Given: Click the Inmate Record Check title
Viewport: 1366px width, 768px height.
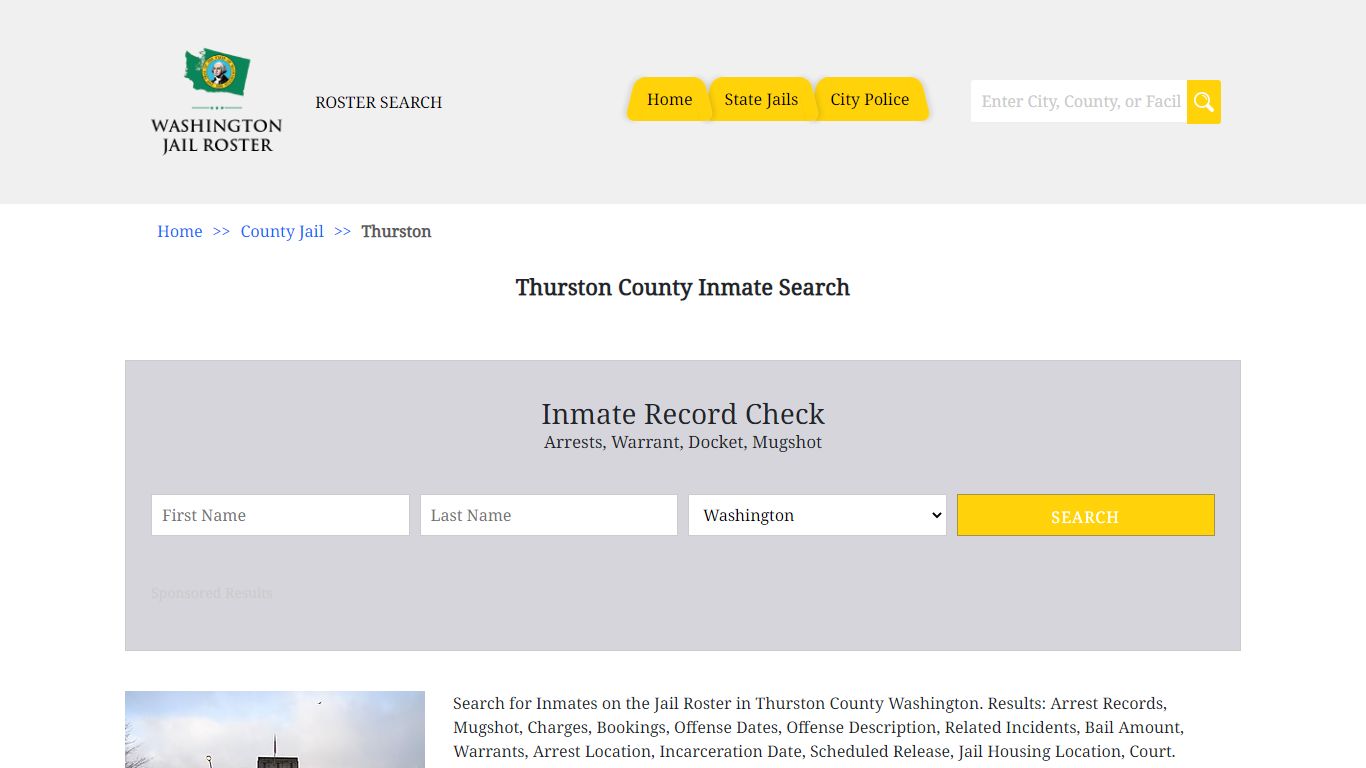Looking at the screenshot, I should click(x=683, y=414).
